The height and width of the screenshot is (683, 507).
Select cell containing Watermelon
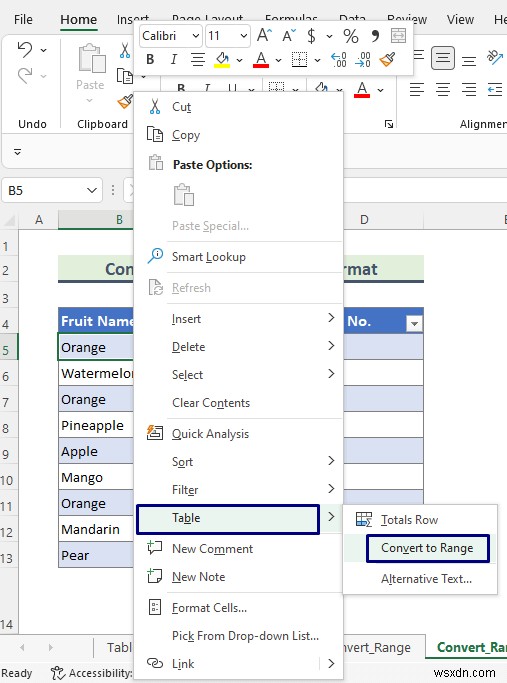pyautogui.click(x=96, y=373)
